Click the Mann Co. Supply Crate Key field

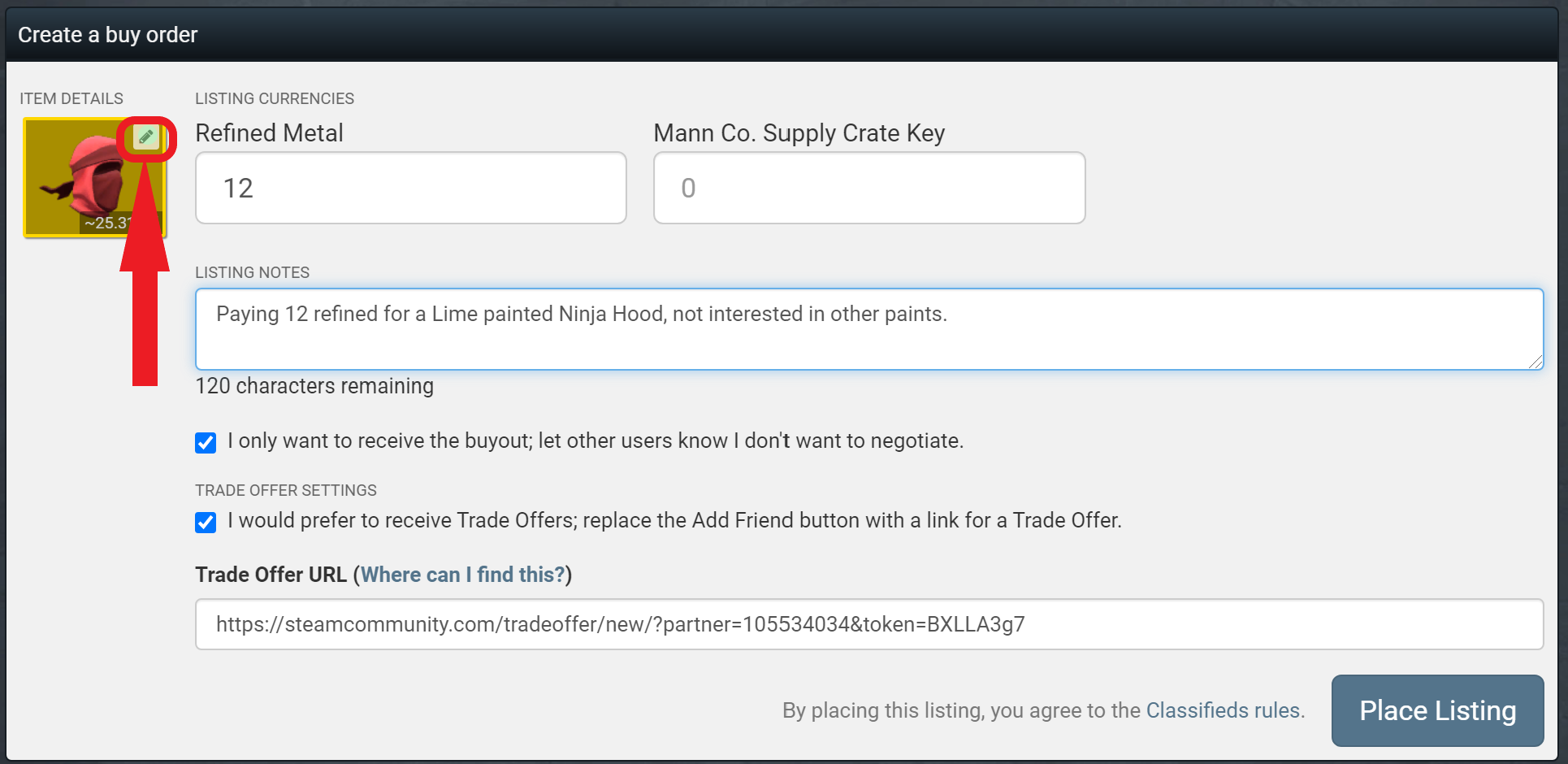868,188
